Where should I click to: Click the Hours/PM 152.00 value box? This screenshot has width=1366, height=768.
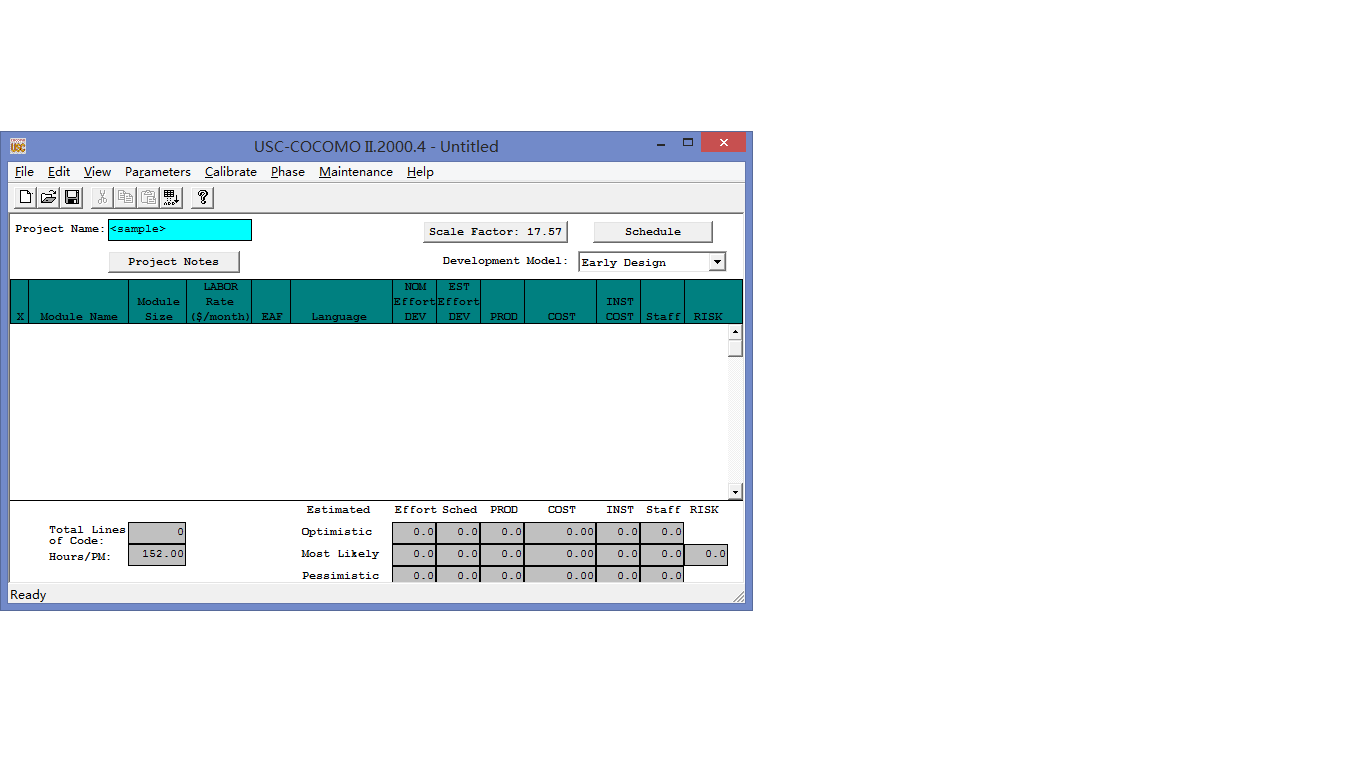coord(157,554)
